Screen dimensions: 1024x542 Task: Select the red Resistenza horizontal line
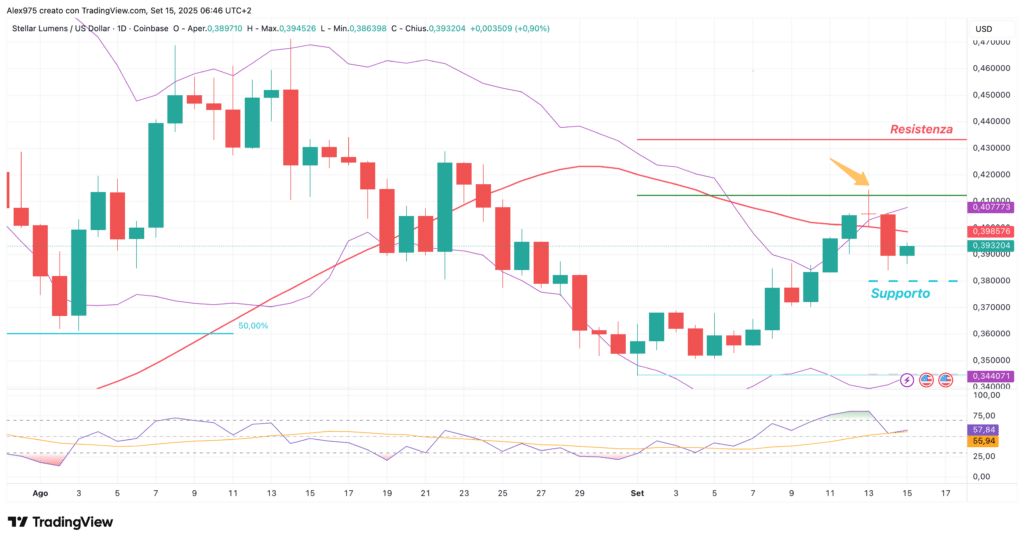tap(801, 139)
